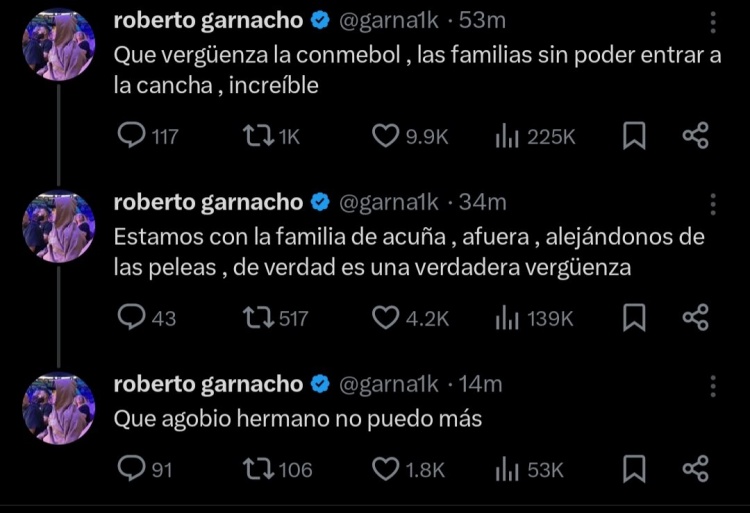This screenshot has height=513, width=750.
Task: Reply to the 'Que vergüenza la conmebol' tweet
Action: coord(132,136)
